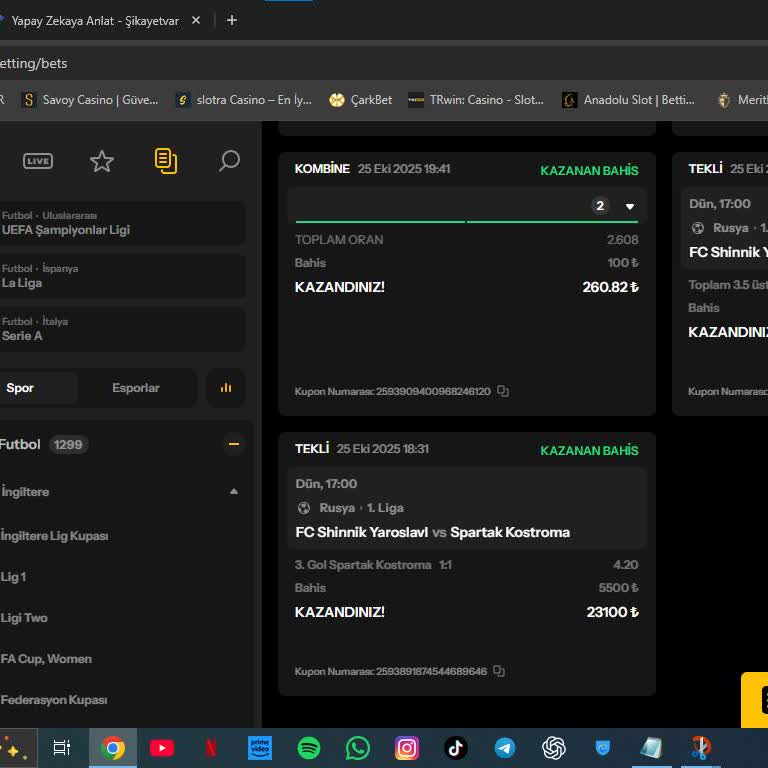Expand the Kombine bet selections dropdown
Image resolution: width=768 pixels, height=768 pixels.
630,206
